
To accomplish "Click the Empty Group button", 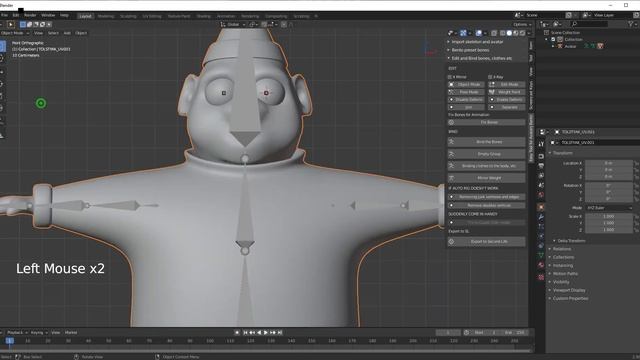I will [487, 154].
